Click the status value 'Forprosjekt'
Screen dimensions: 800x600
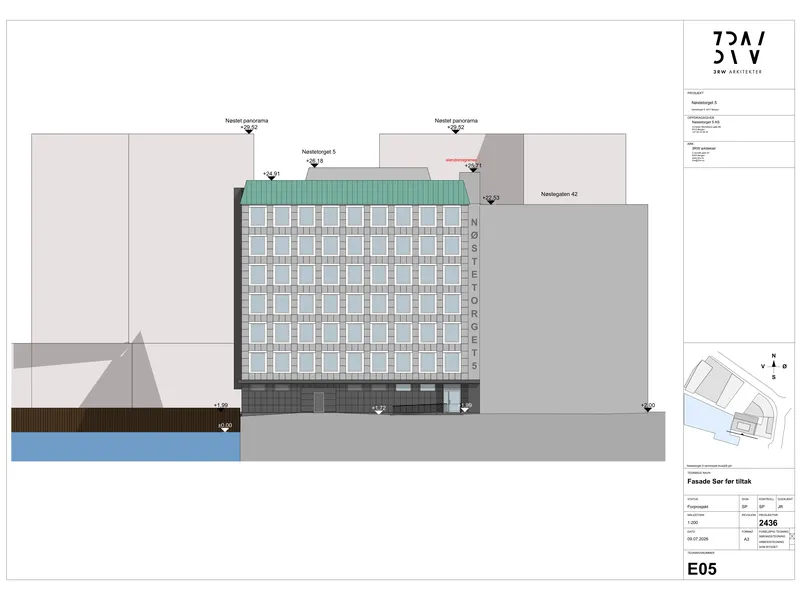pyautogui.click(x=697, y=507)
